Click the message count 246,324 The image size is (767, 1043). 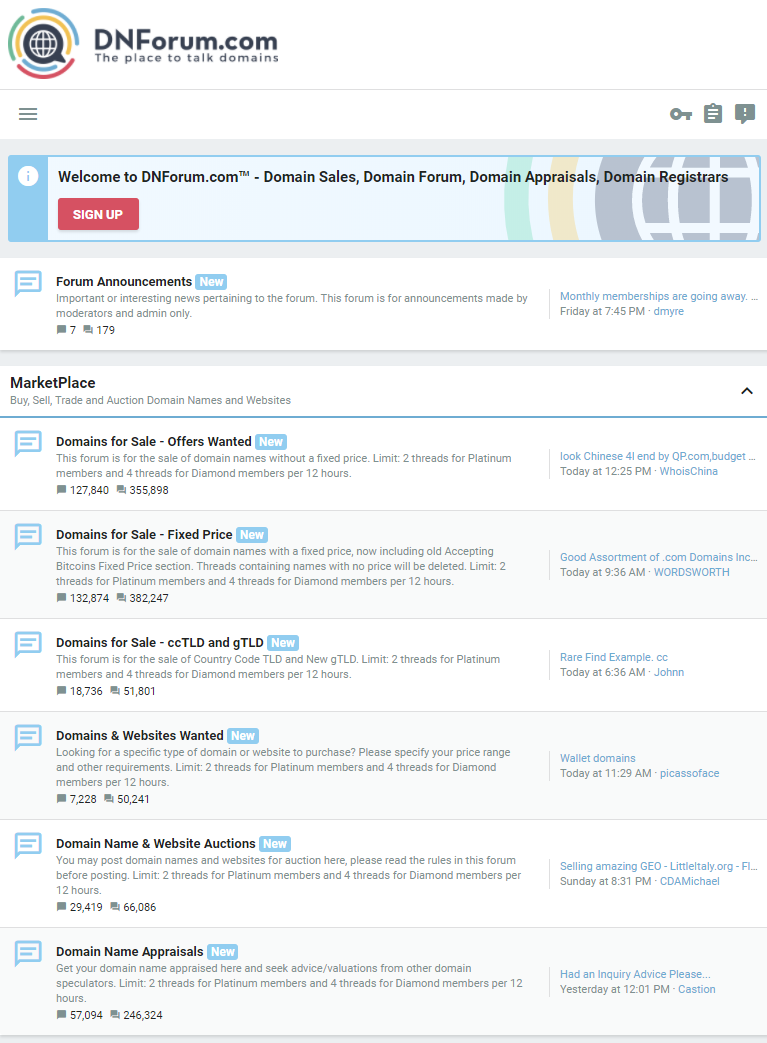[x=143, y=1015]
